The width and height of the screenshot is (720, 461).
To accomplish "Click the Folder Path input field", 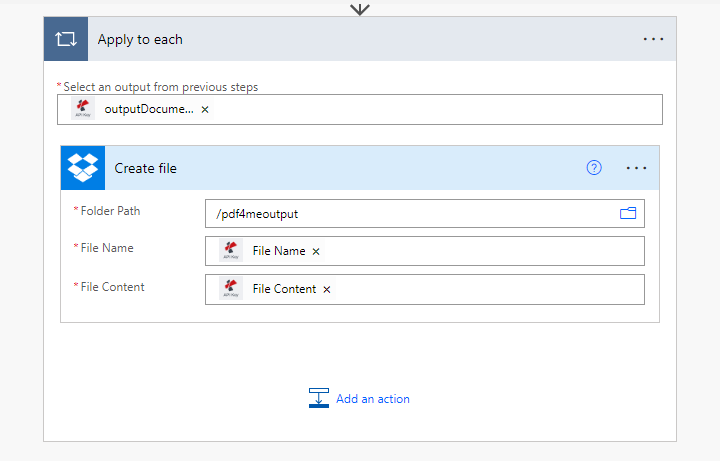I will coord(425,214).
